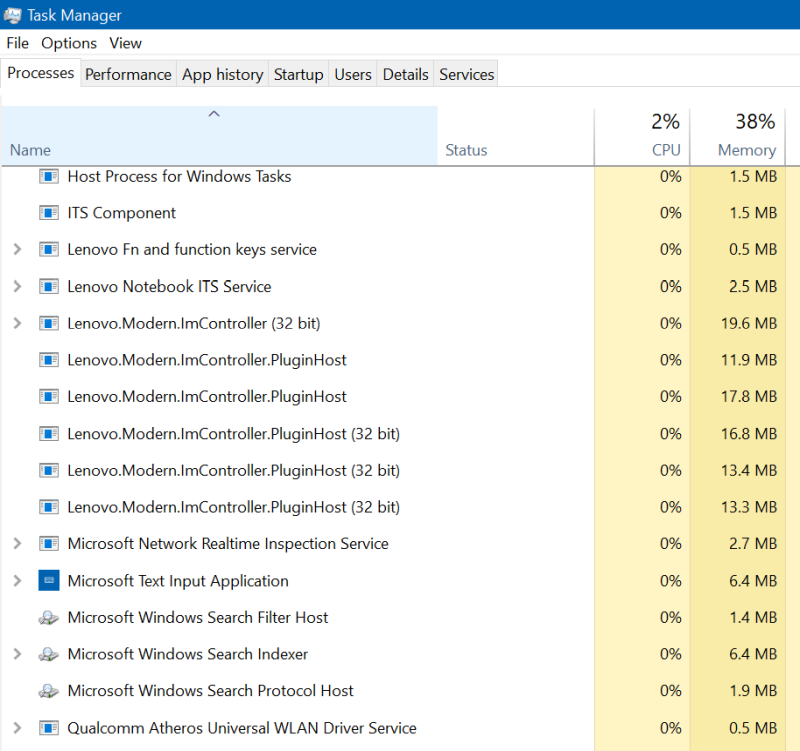Viewport: 800px width, 751px height.
Task: Click the ITS Component process icon
Action: coord(49,213)
